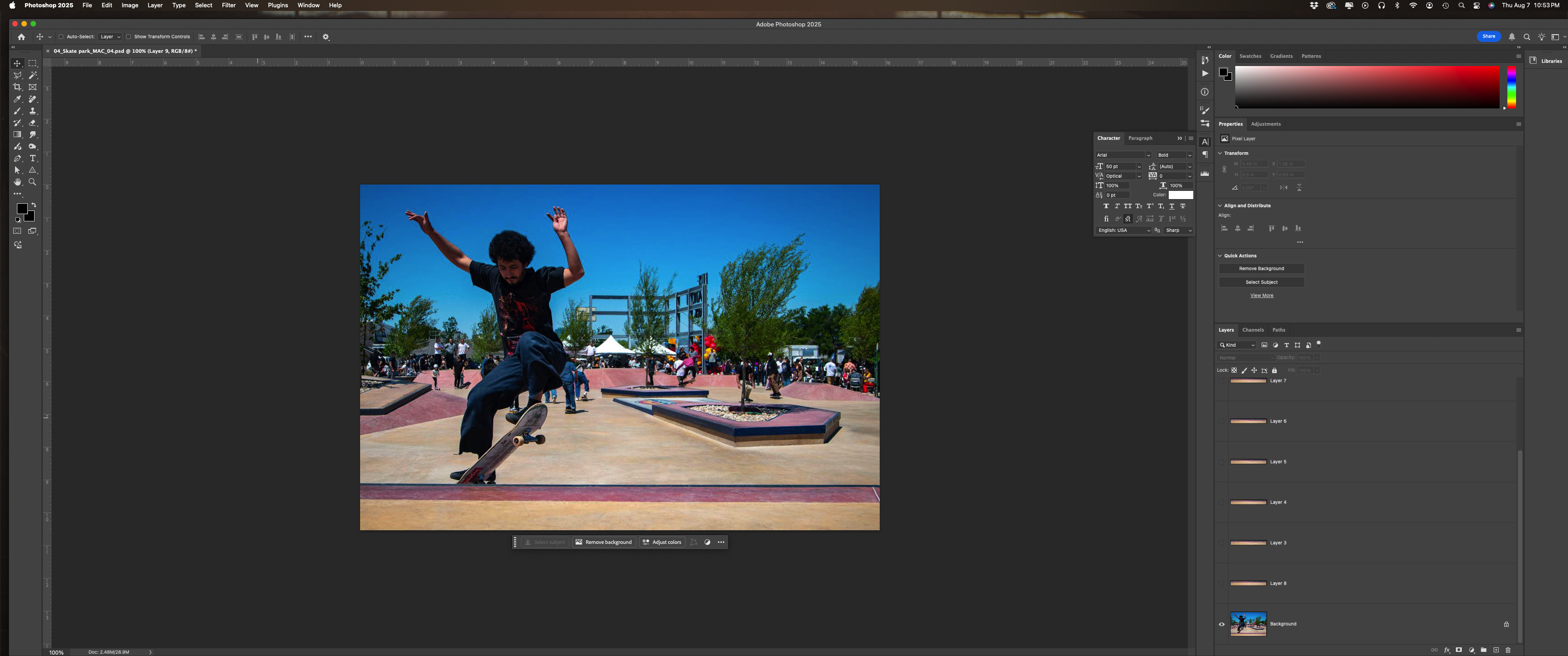Open the Info panel icon
This screenshot has width=1568, height=656.
pyautogui.click(x=1205, y=92)
